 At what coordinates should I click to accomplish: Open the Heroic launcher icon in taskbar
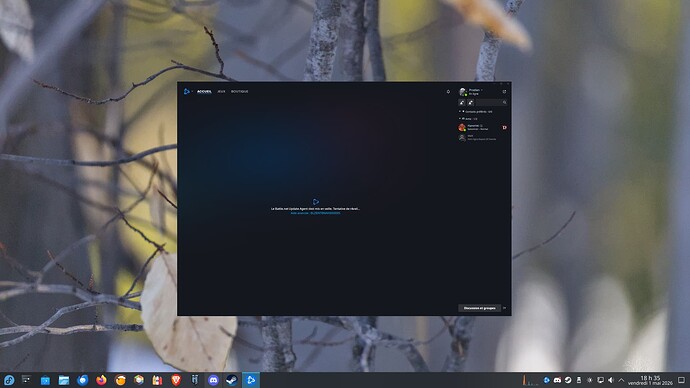click(195, 380)
